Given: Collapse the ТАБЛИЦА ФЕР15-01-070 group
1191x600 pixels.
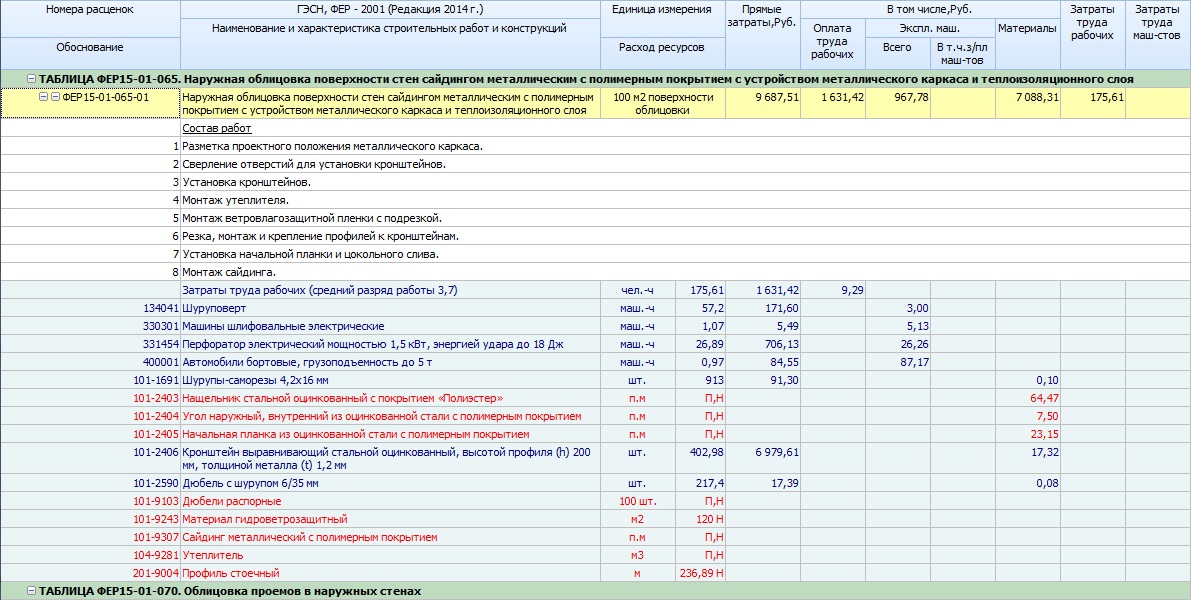Looking at the screenshot, I should (x=31, y=591).
